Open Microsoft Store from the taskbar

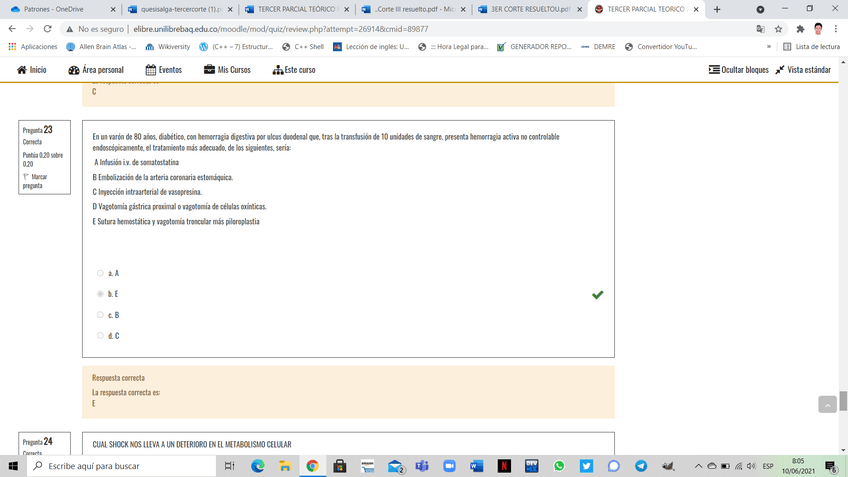340,466
